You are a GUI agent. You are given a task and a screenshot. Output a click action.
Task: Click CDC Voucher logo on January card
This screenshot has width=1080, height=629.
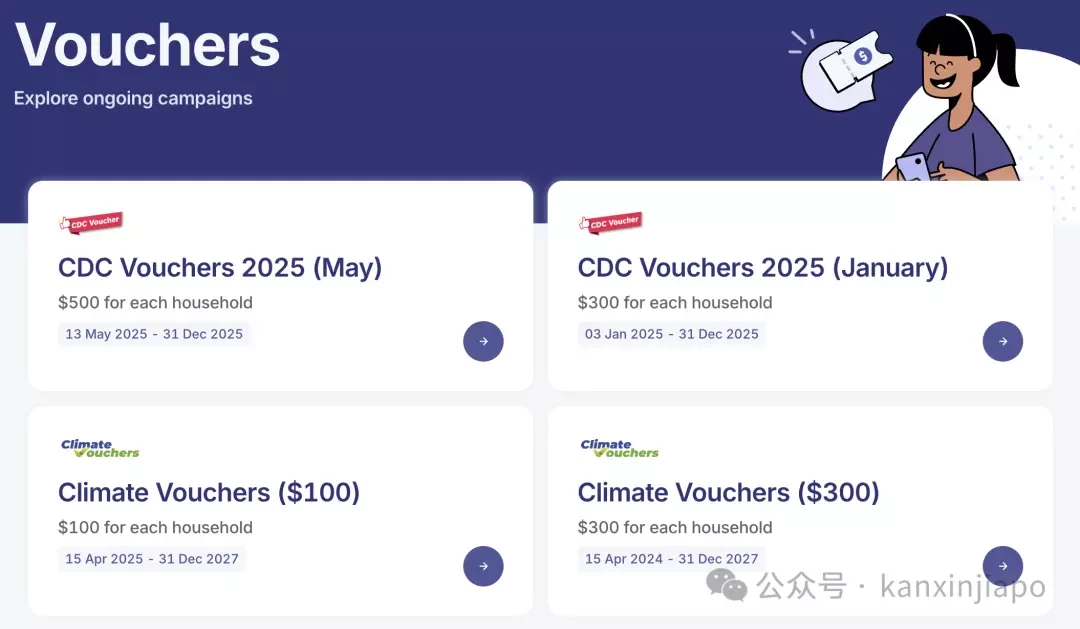(610, 223)
